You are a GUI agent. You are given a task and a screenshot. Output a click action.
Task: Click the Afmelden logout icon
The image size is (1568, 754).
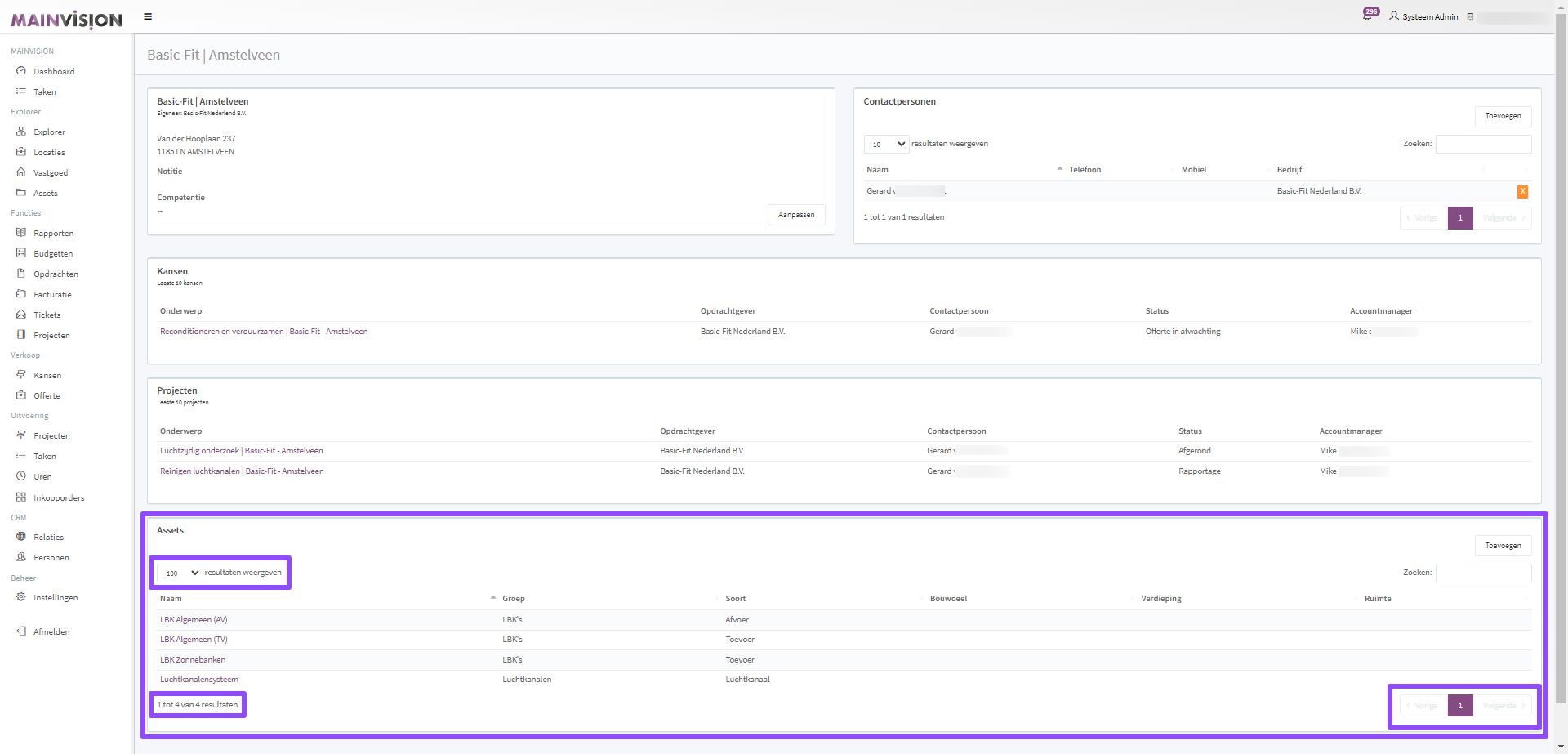21,631
